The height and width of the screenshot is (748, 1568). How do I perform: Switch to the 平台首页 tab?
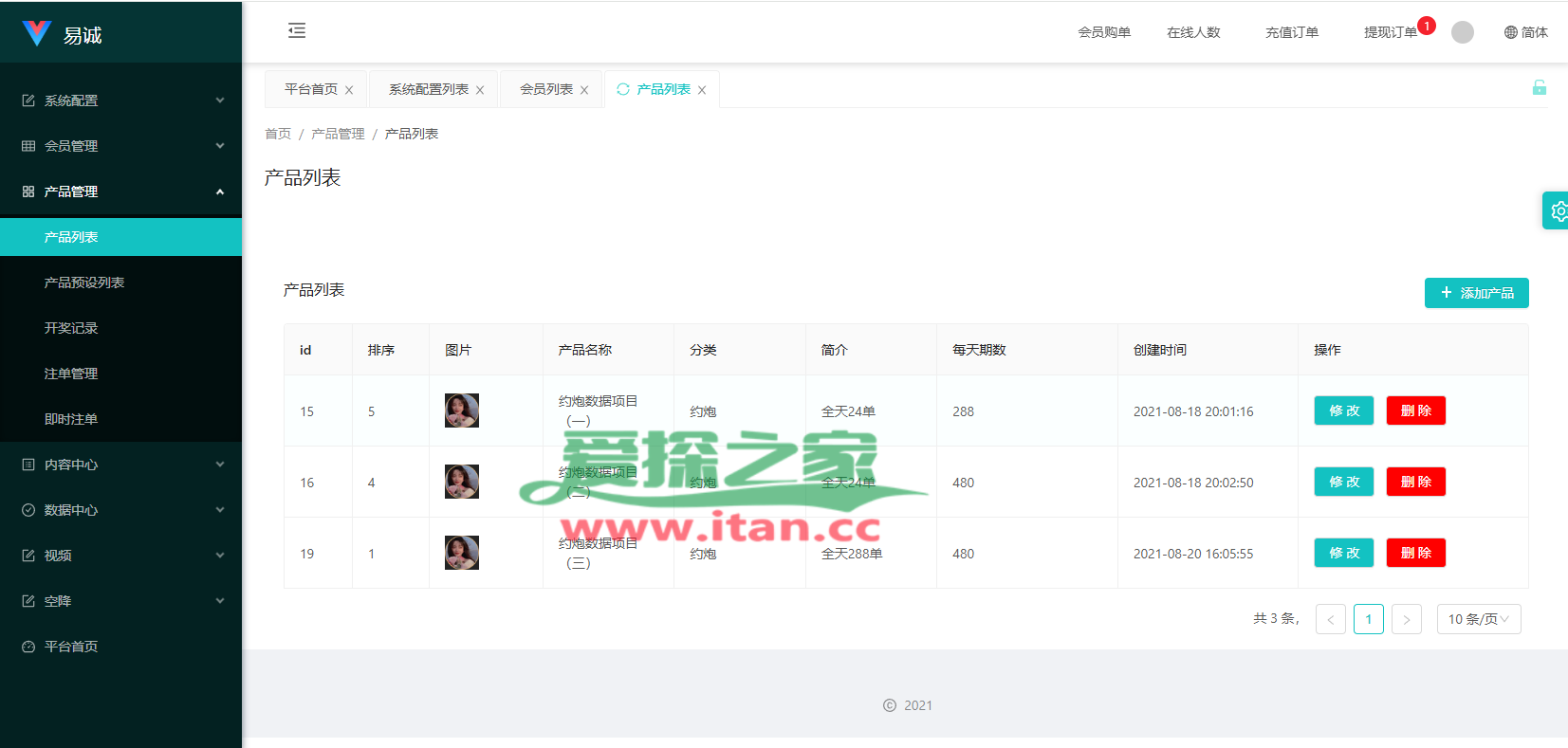coord(311,89)
